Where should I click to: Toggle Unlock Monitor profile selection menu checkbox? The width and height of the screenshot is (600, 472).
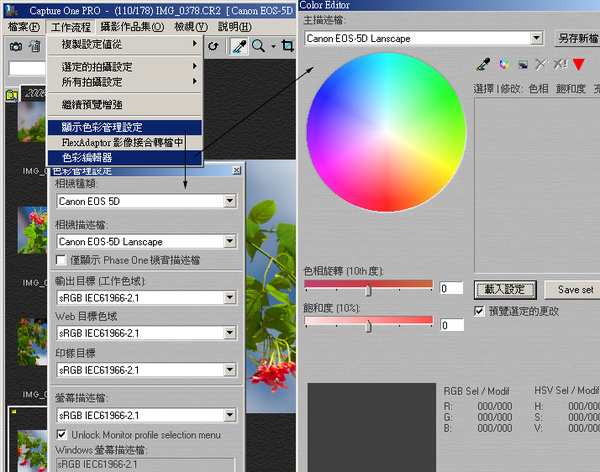click(x=61, y=435)
